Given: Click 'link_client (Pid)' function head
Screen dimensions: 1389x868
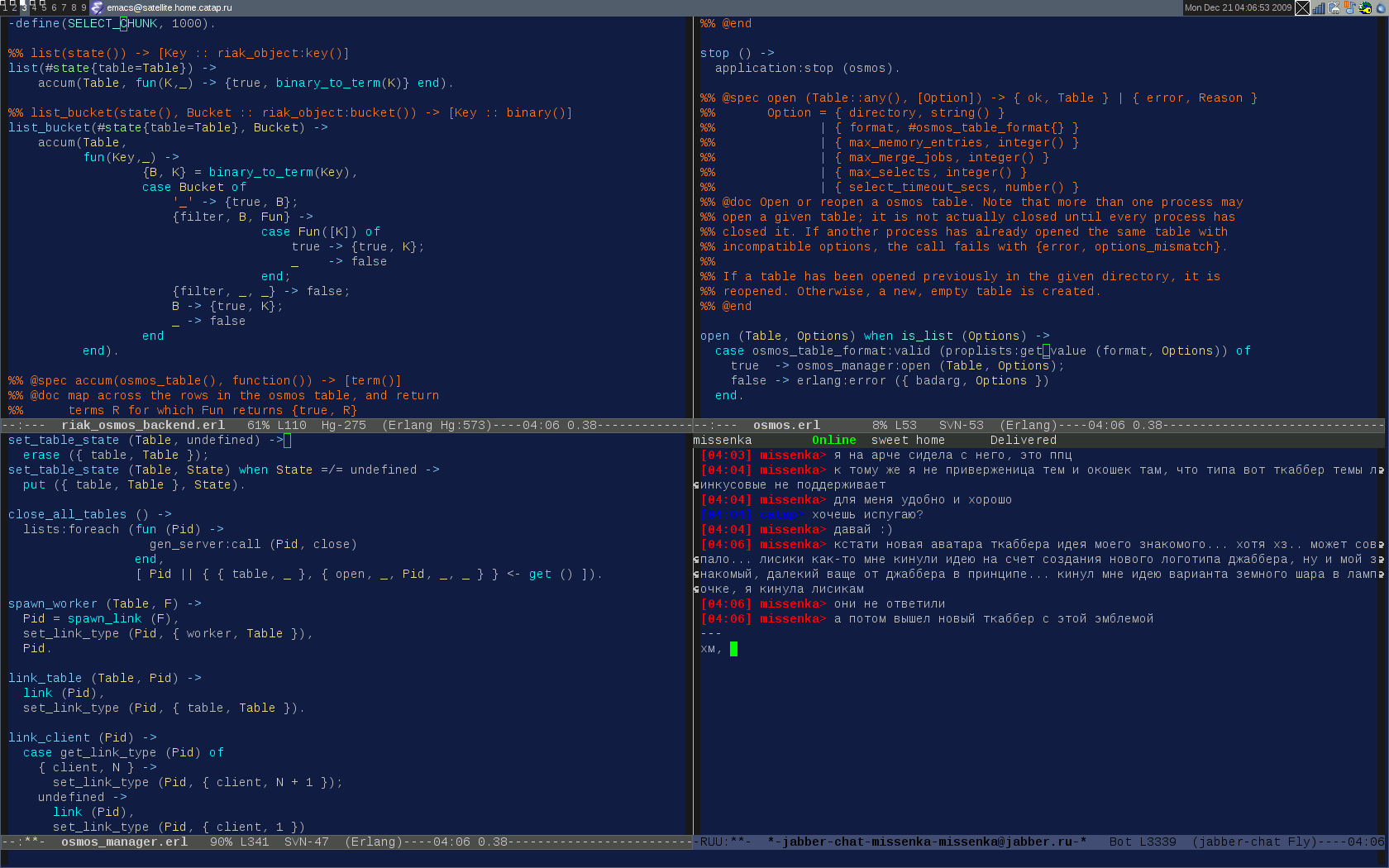Looking at the screenshot, I should tap(71, 737).
